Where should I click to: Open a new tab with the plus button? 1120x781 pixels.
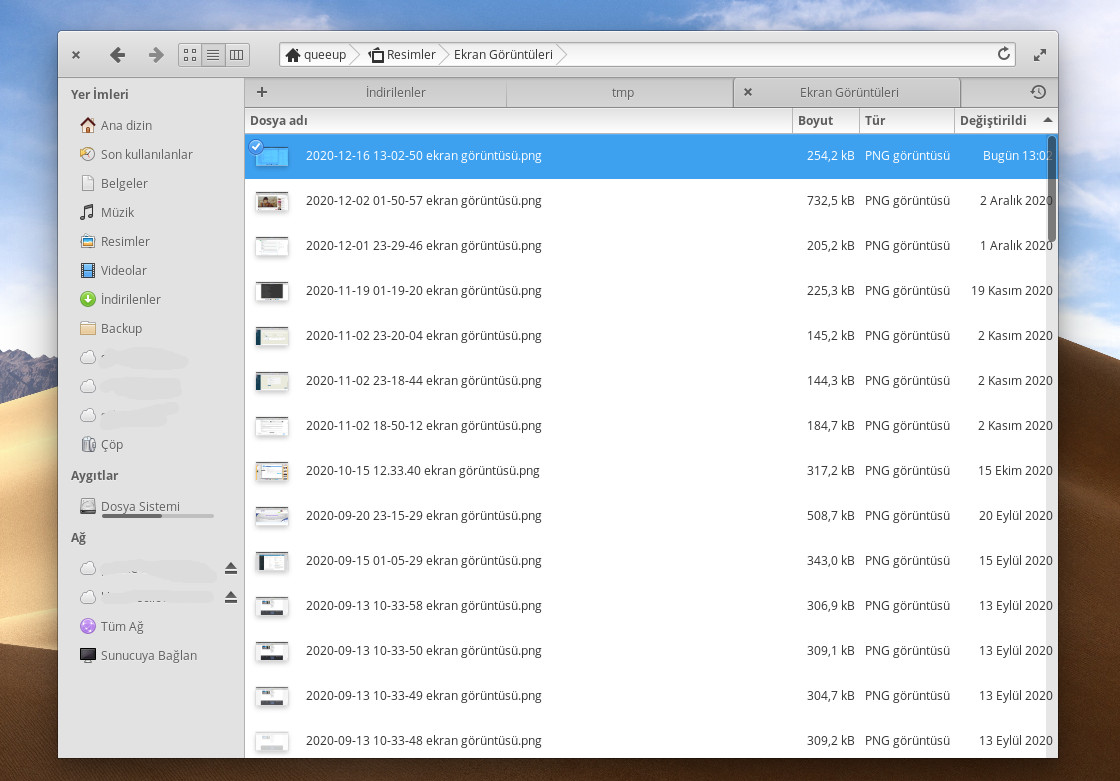click(x=261, y=92)
